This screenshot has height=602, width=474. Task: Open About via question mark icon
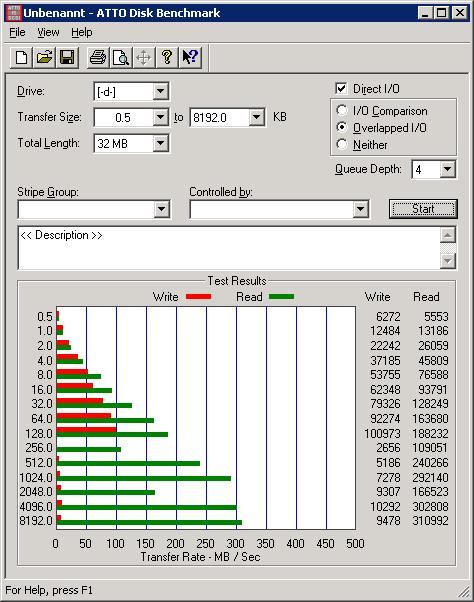click(x=167, y=58)
